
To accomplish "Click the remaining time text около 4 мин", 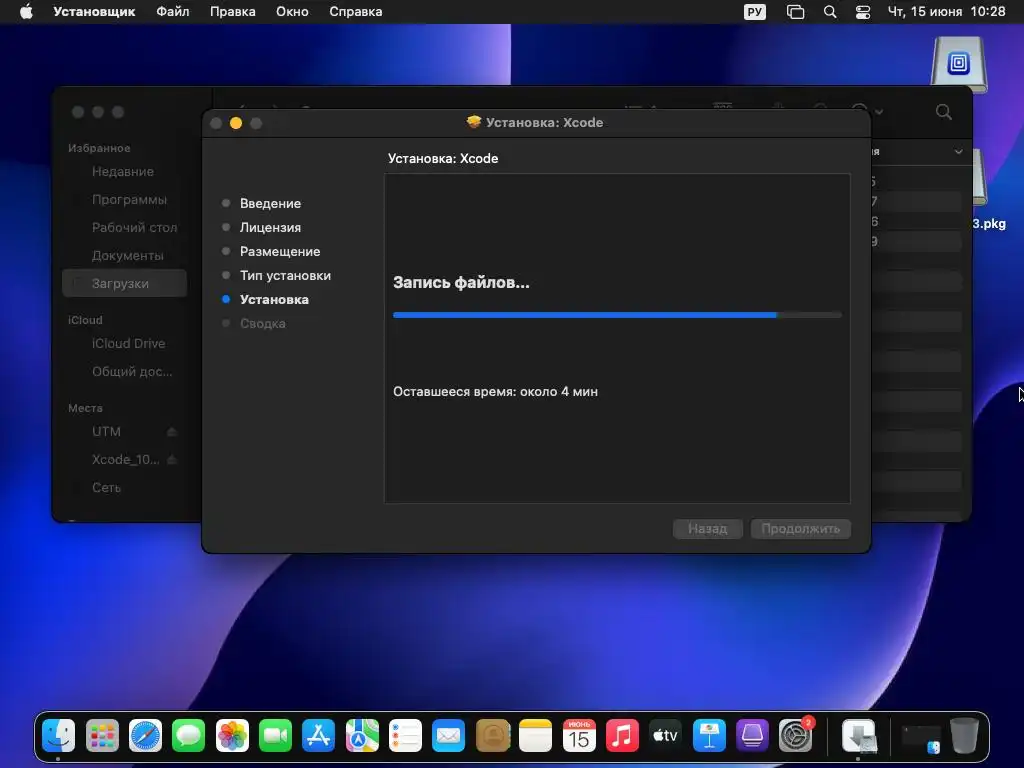I will pyautogui.click(x=559, y=392).
